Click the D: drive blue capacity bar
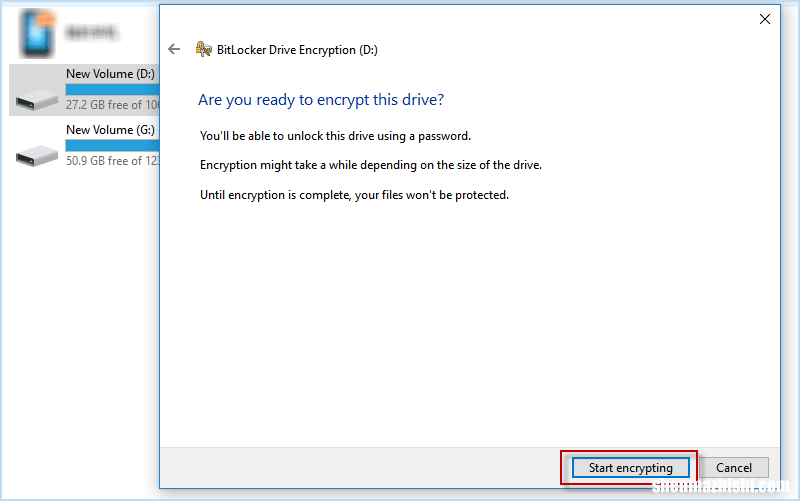This screenshot has width=800, height=501. click(x=112, y=90)
